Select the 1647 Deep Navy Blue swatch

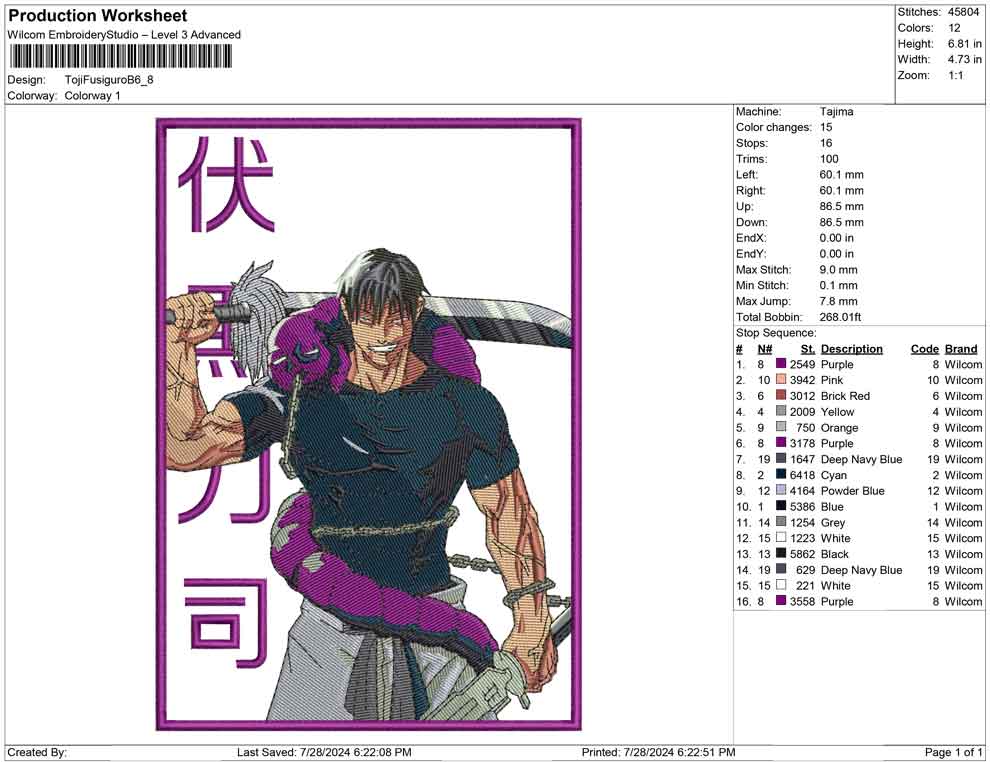[781, 458]
